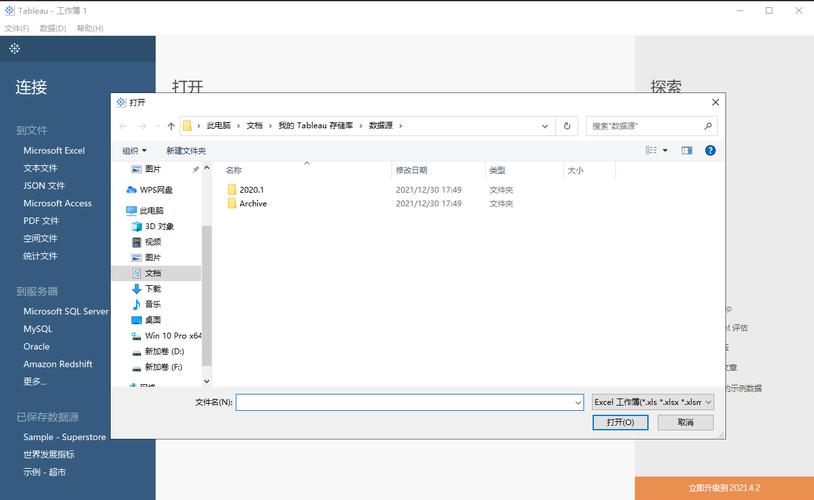The width and height of the screenshot is (814, 500).
Task: Toggle the preview pane icon
Action: point(687,151)
